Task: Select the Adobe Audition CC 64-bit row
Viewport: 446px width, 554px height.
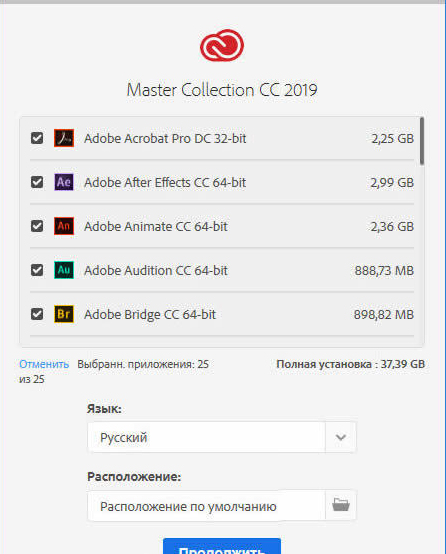Action: coord(222,270)
